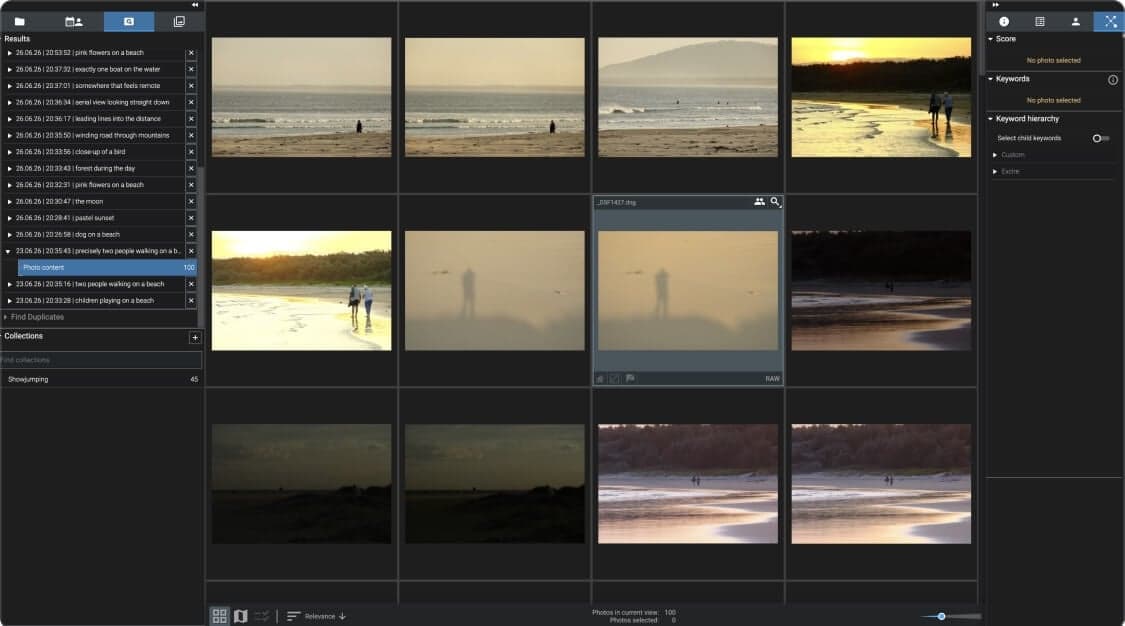
Task: Collapse the left panel with double arrows
Action: pos(195,4)
